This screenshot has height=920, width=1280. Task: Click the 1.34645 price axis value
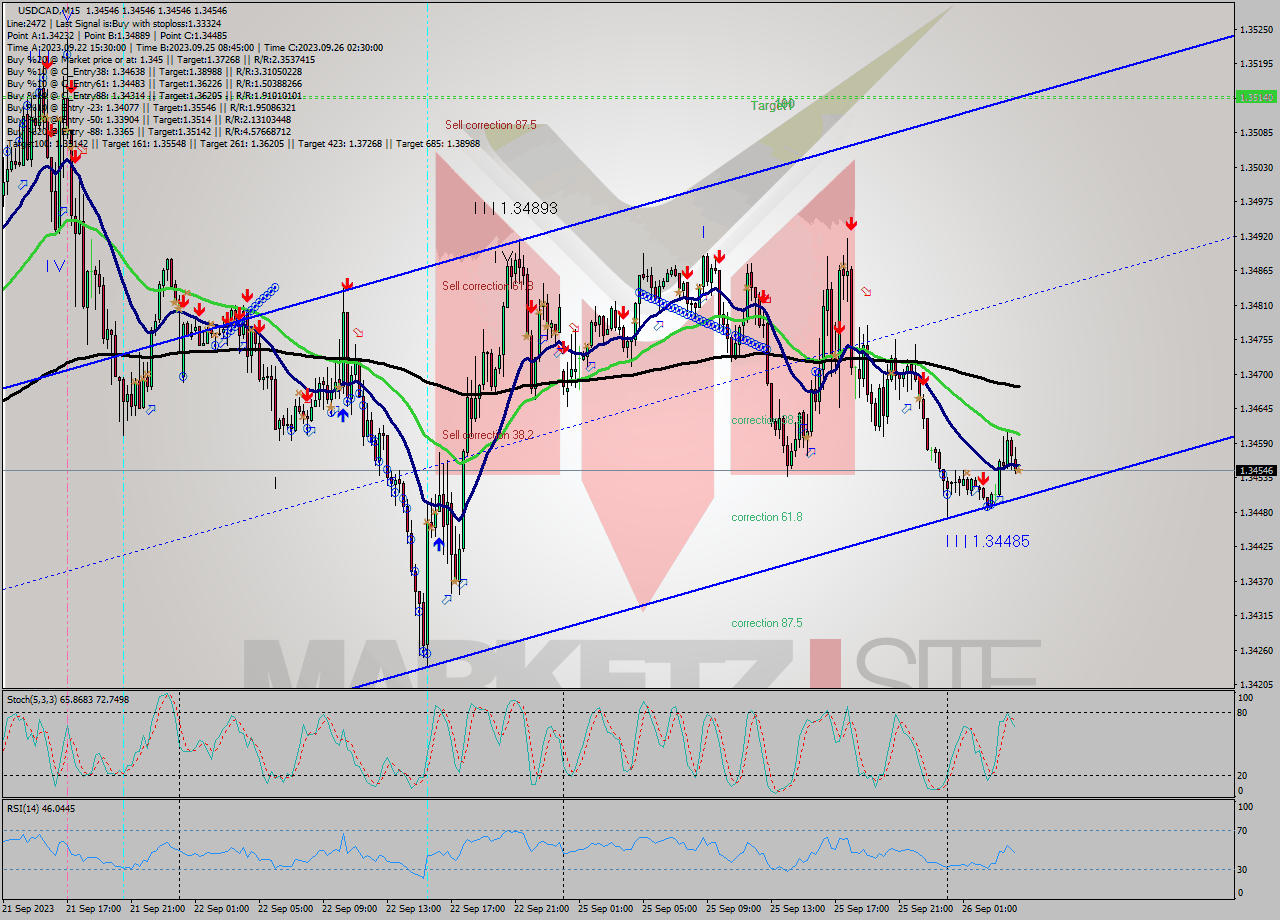click(x=1255, y=408)
